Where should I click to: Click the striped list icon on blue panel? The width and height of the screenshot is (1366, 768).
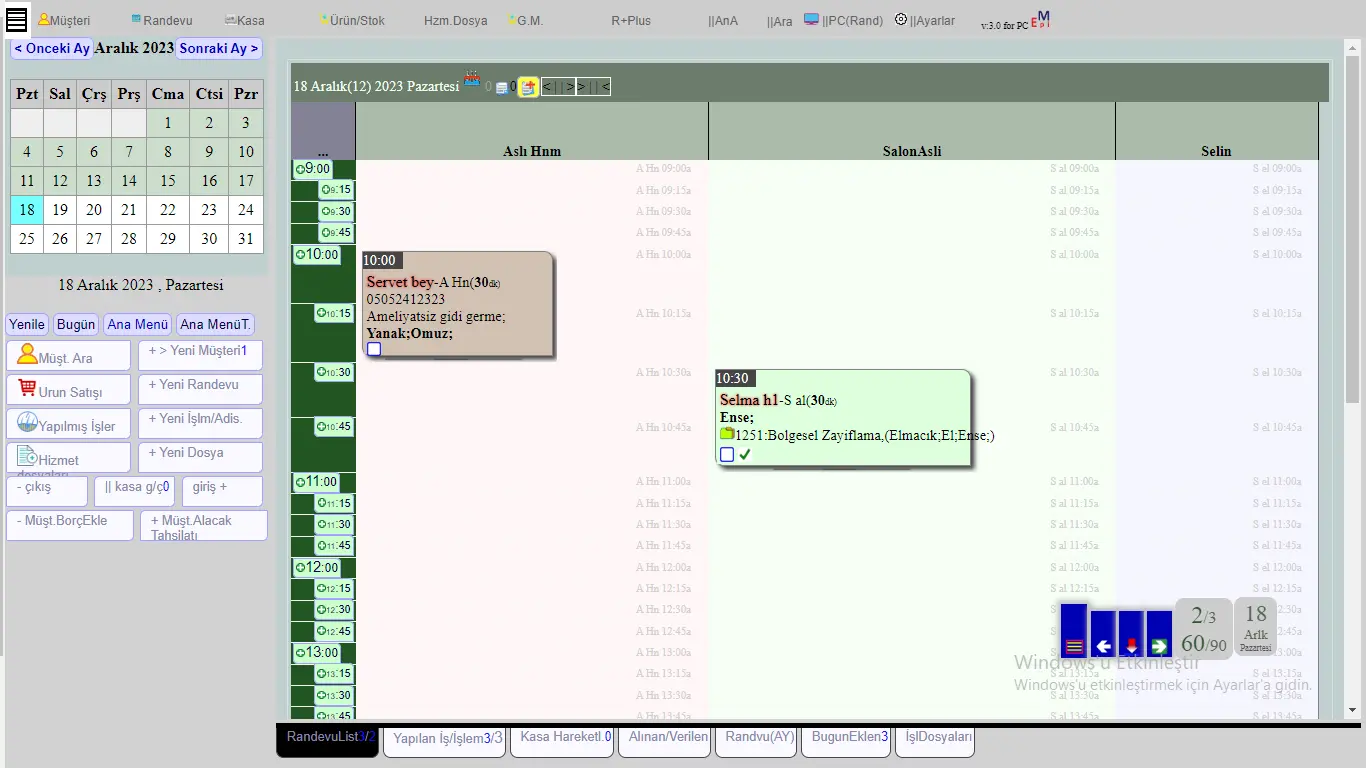click(x=1074, y=646)
